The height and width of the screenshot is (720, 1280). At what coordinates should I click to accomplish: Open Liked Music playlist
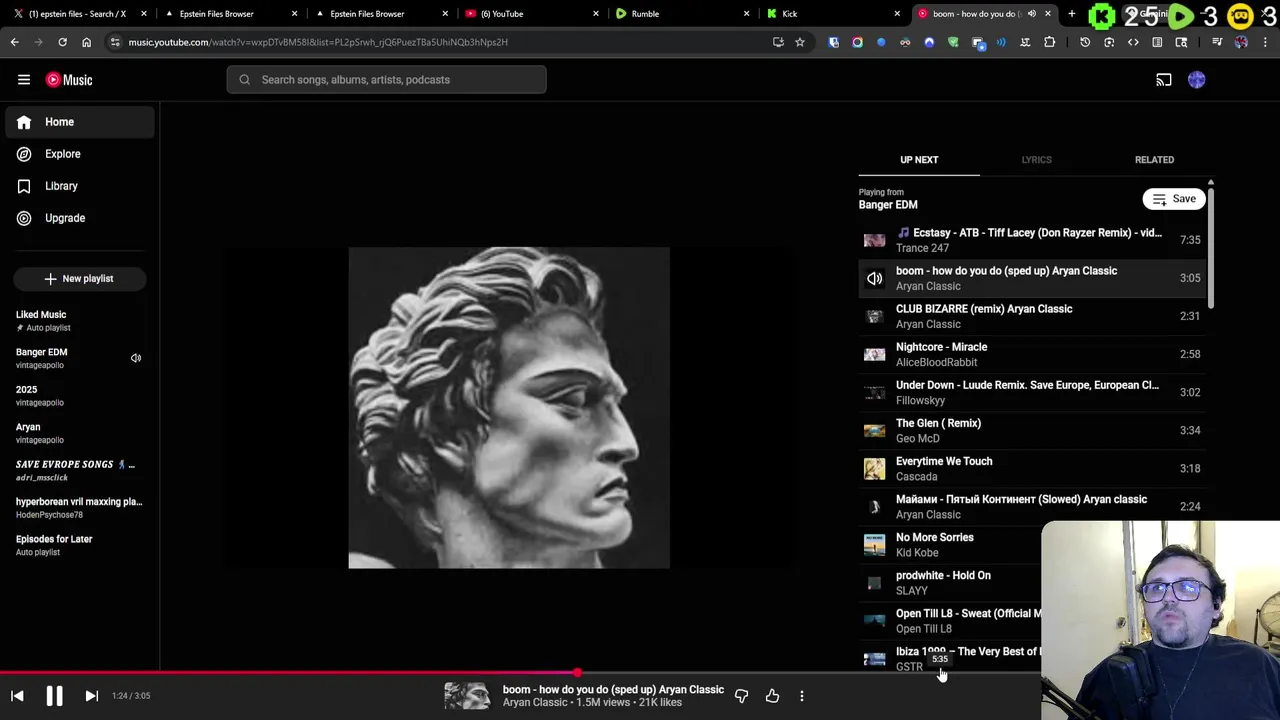coord(80,320)
